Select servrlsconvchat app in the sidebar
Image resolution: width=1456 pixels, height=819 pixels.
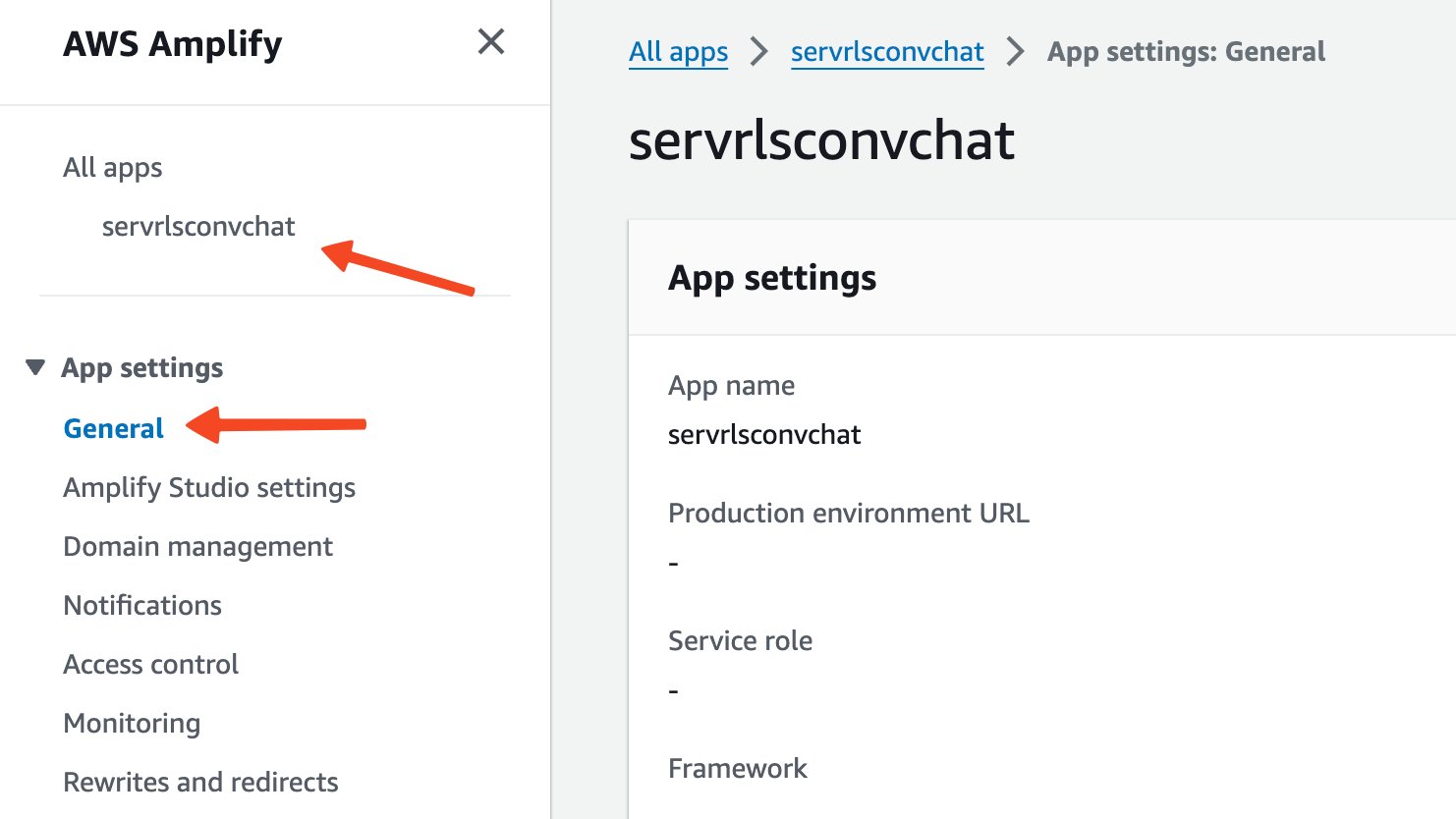click(x=198, y=227)
